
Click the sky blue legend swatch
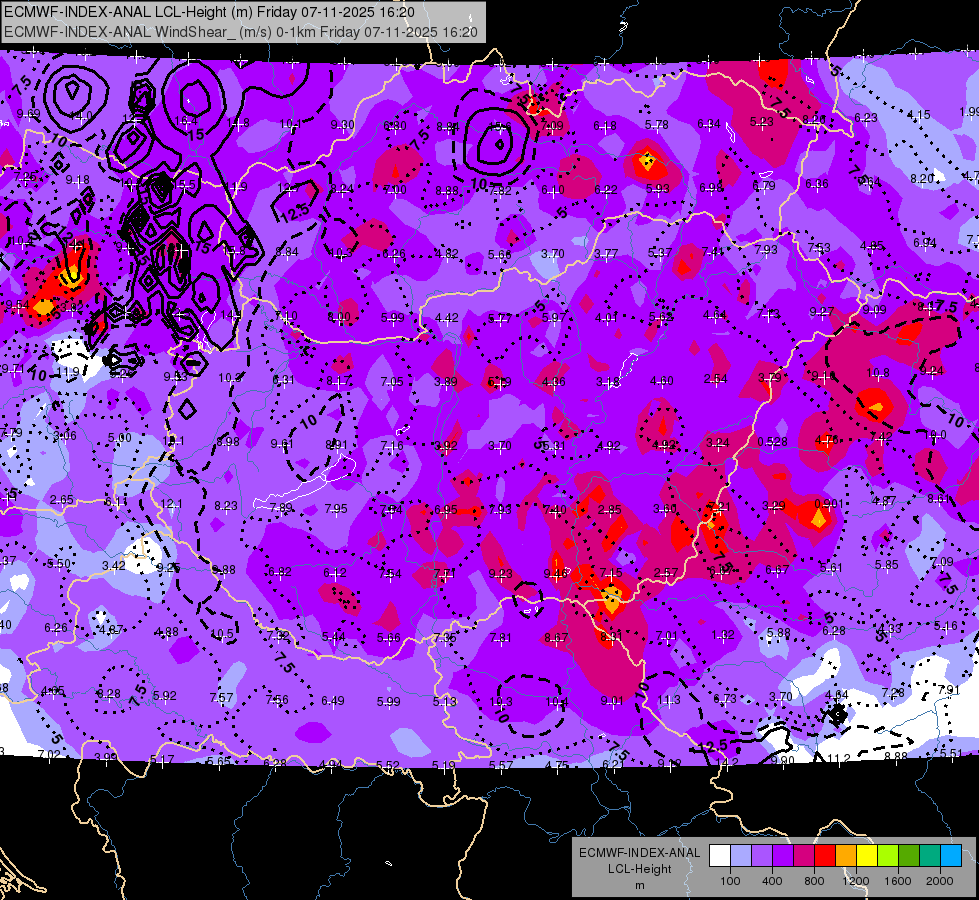[951, 856]
